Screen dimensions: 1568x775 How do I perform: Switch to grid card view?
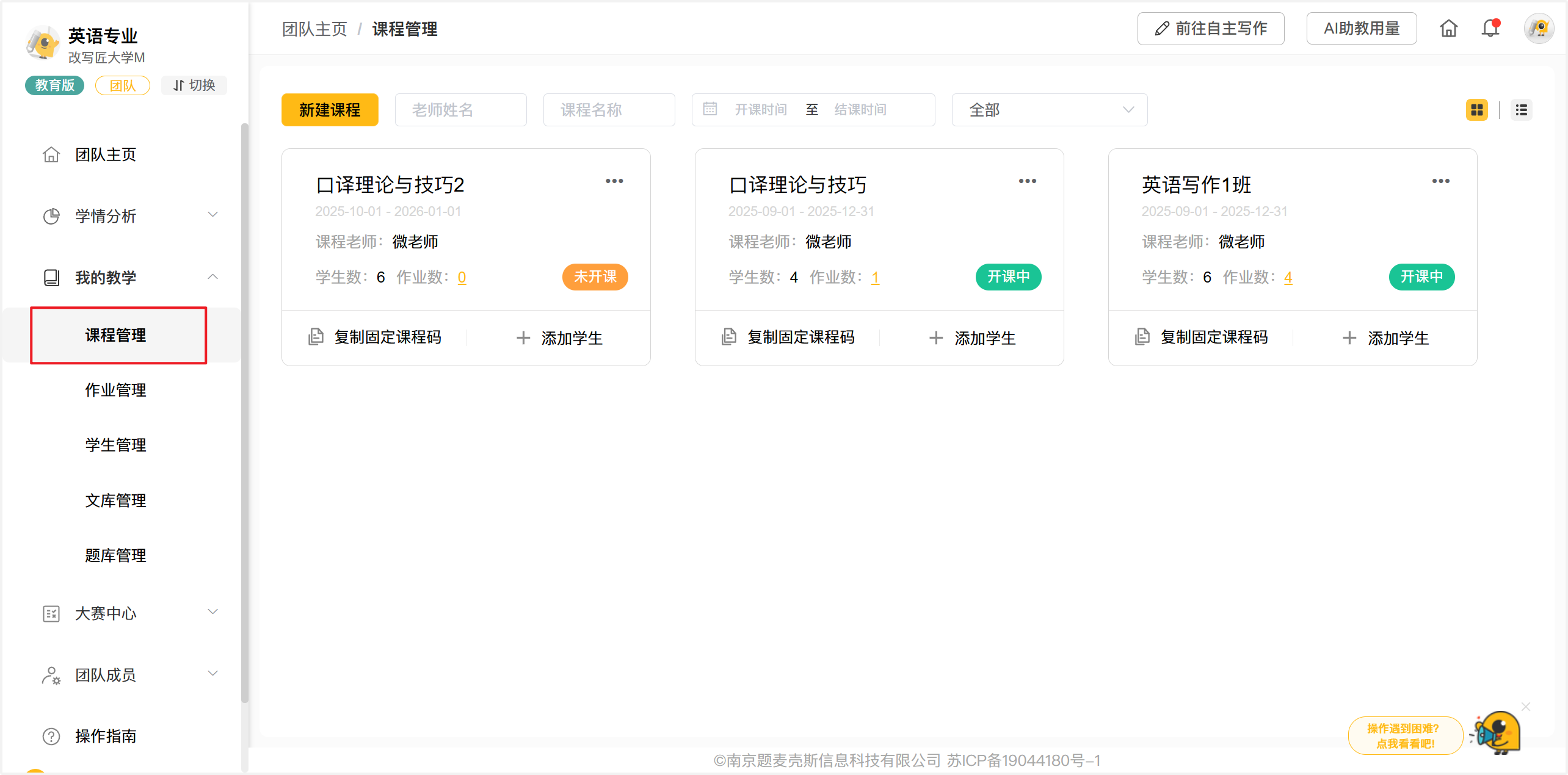point(1476,110)
